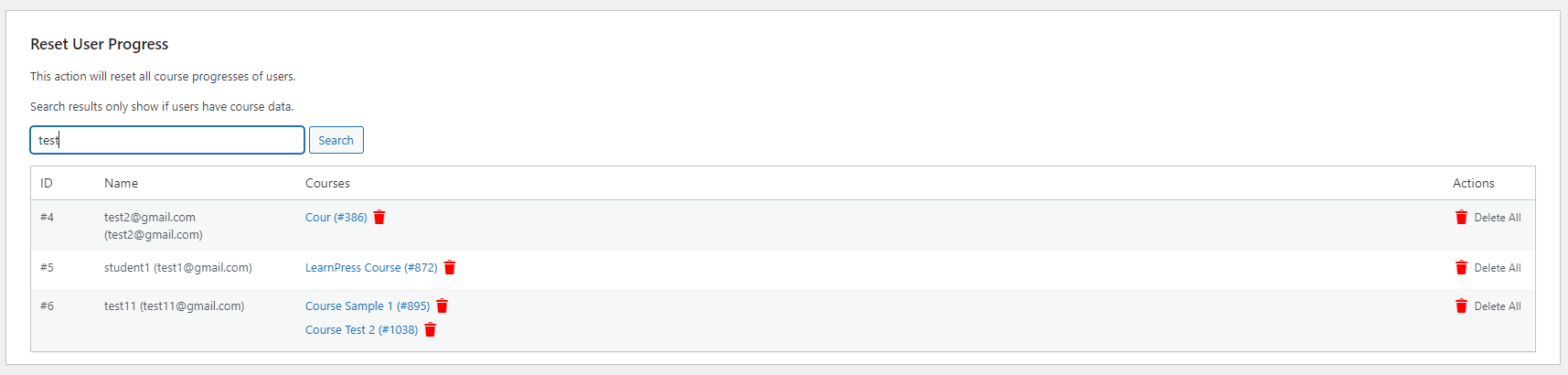The width and height of the screenshot is (1568, 375).
Task: Open the Cour (#386) course link
Action: (336, 218)
